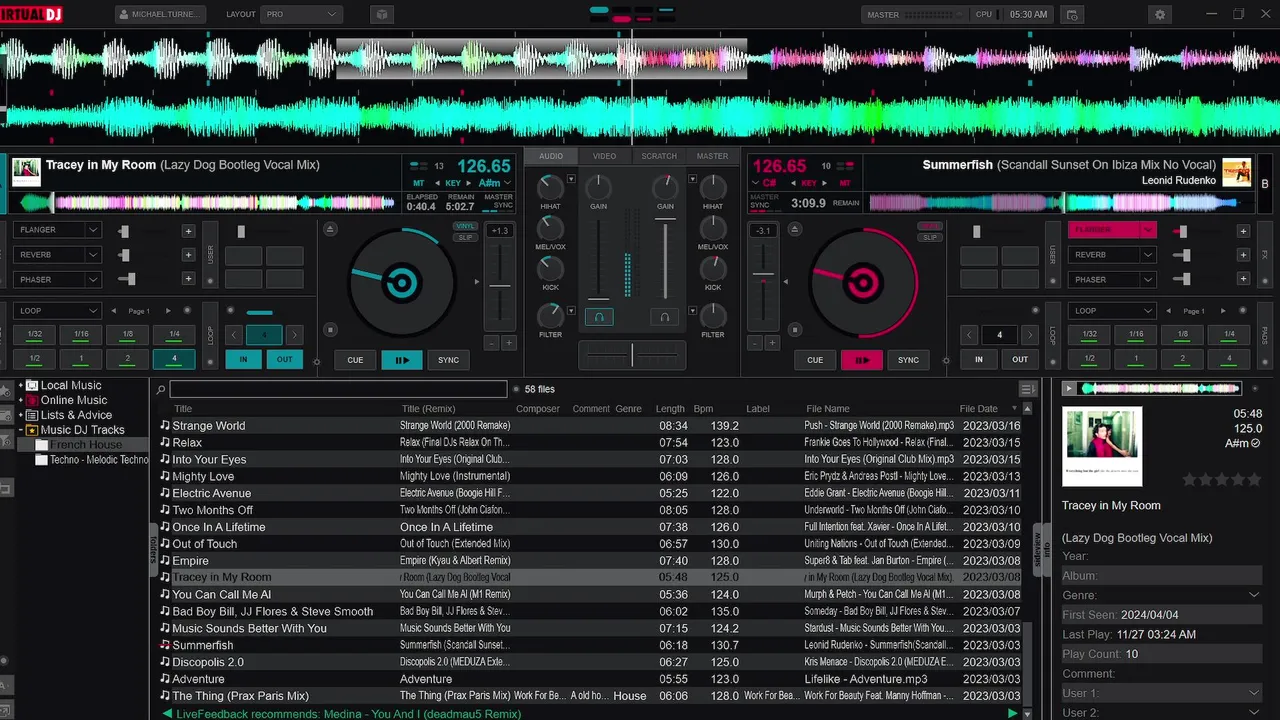This screenshot has width=1280, height=720.
Task: Expand the Genre dropdown in info panel
Action: point(1254,595)
